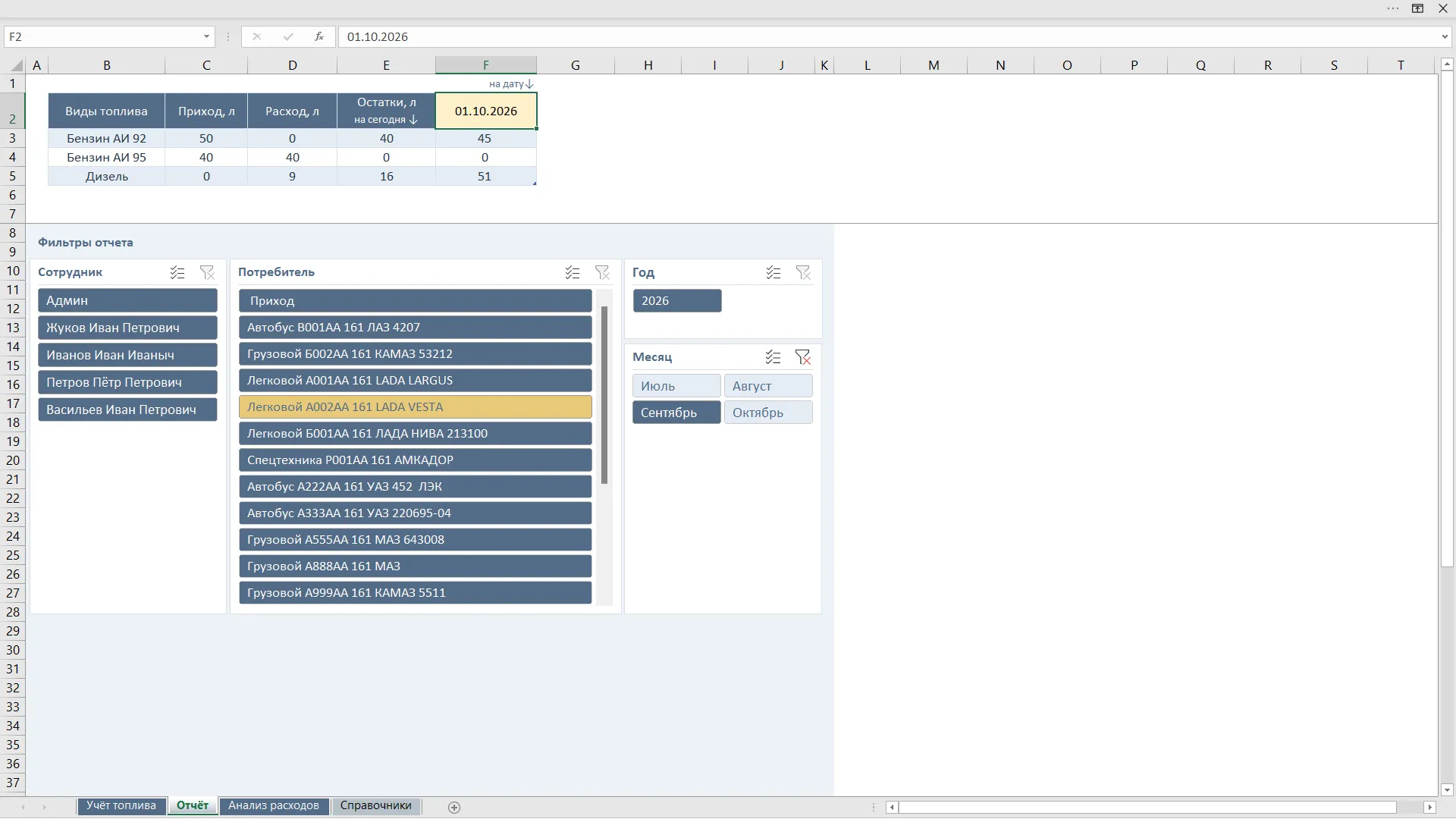Switch to the Анализ расходов sheet tab
This screenshot has width=1456, height=819.
(x=274, y=805)
